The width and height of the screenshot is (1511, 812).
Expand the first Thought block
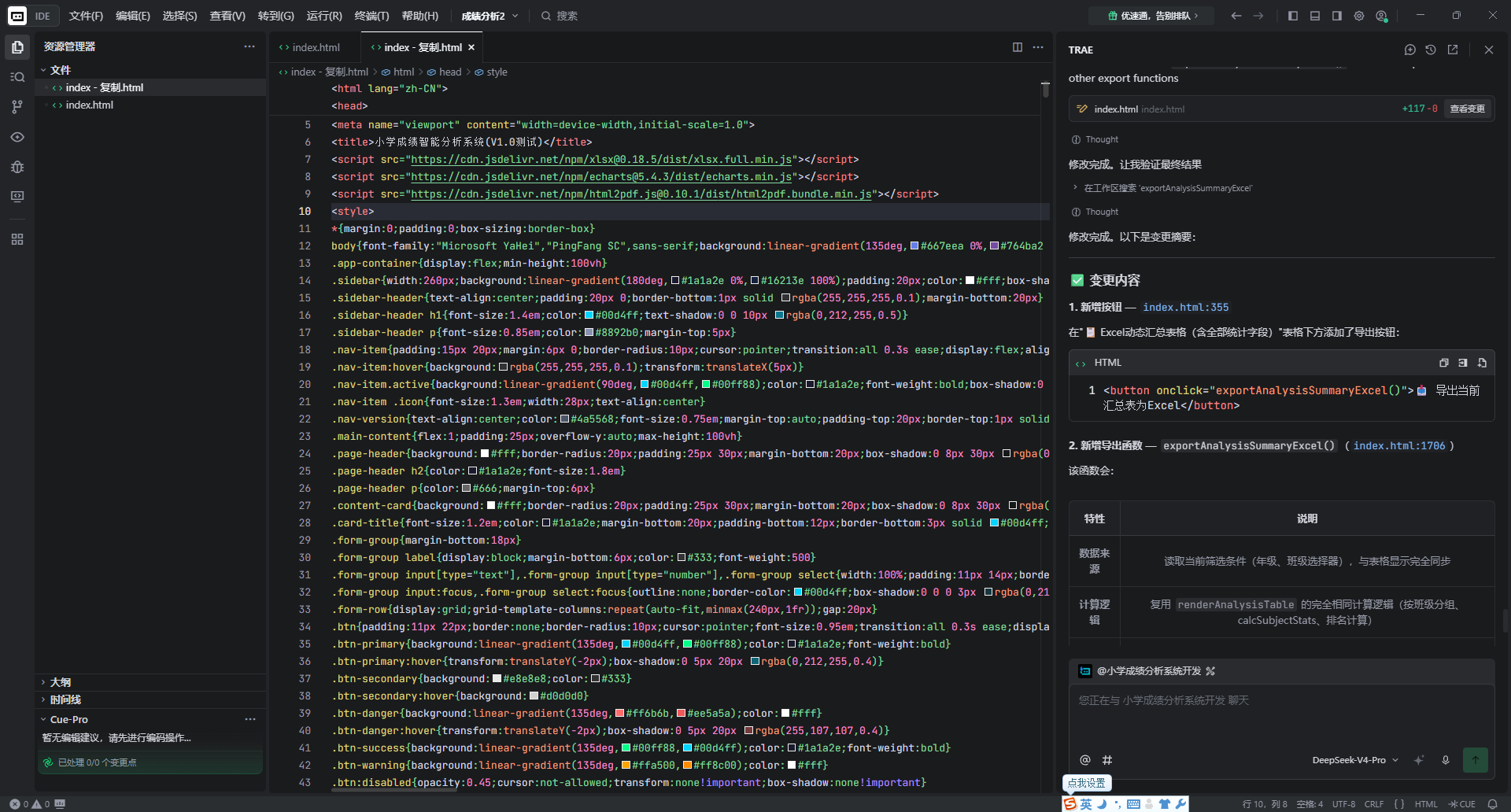click(1095, 139)
